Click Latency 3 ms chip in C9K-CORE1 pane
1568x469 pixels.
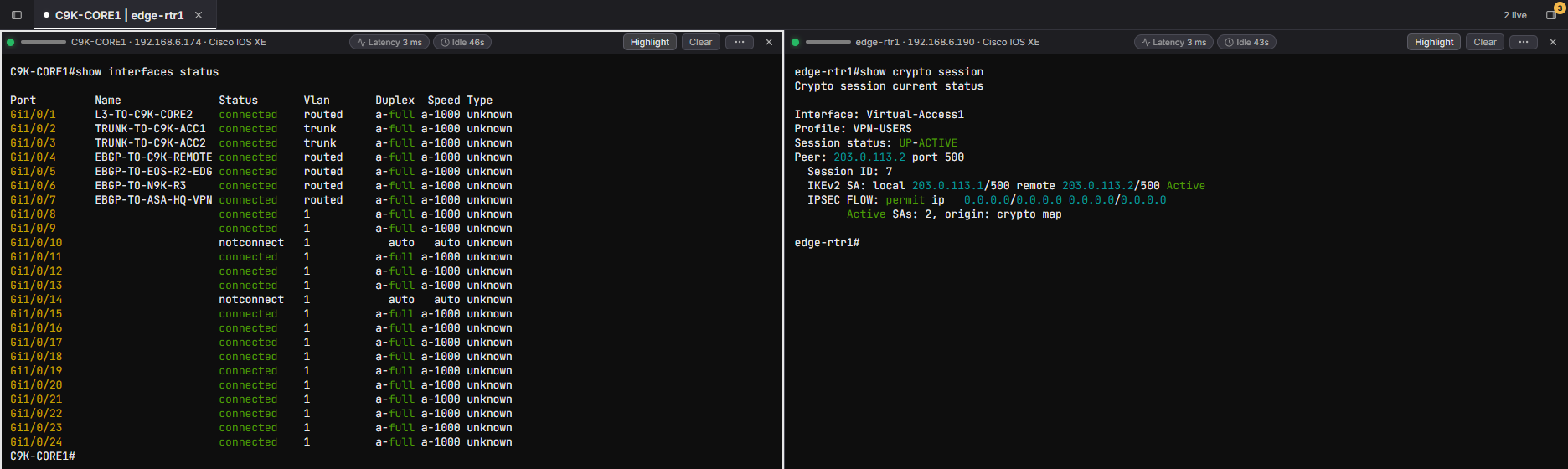click(389, 42)
